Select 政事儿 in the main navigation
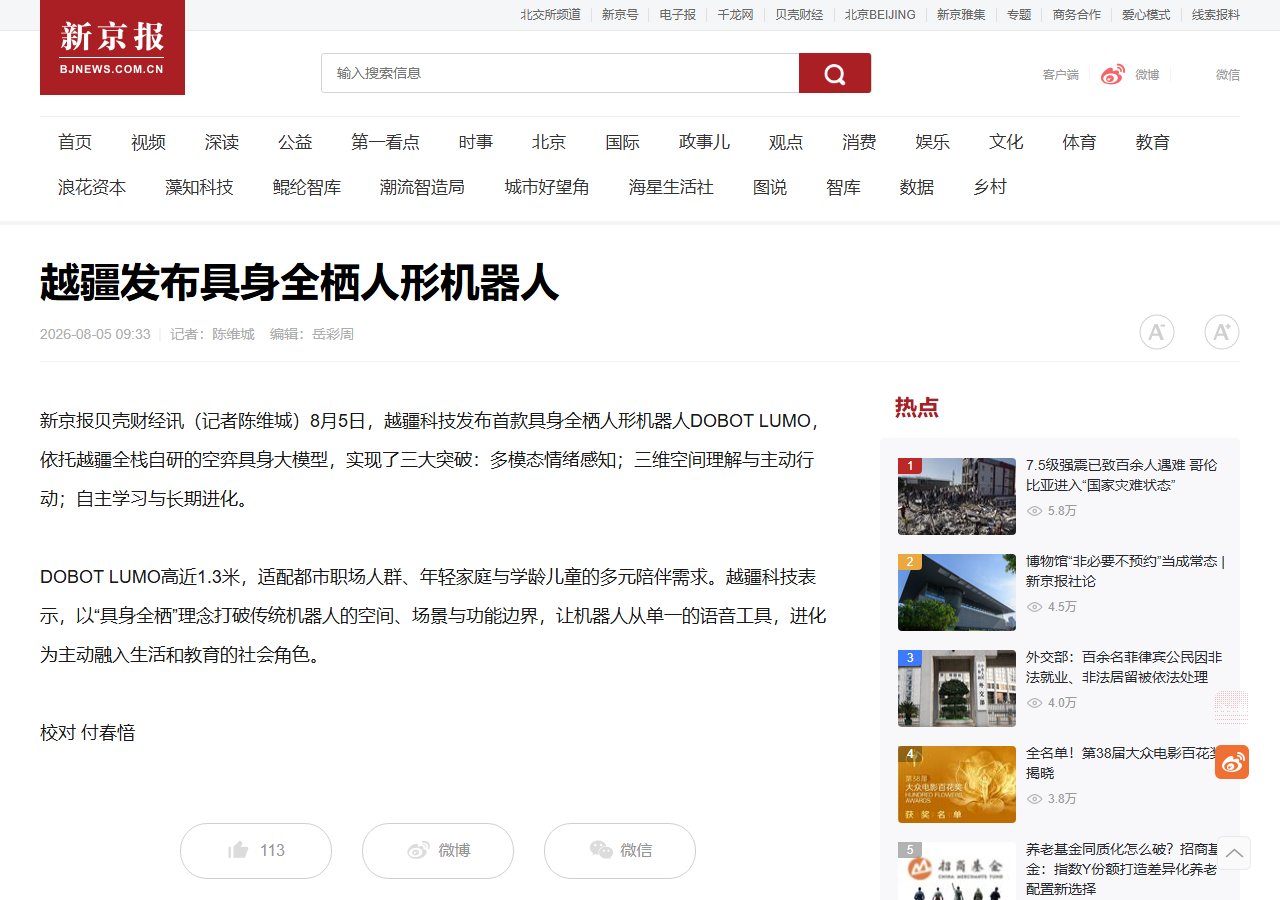 tap(704, 142)
